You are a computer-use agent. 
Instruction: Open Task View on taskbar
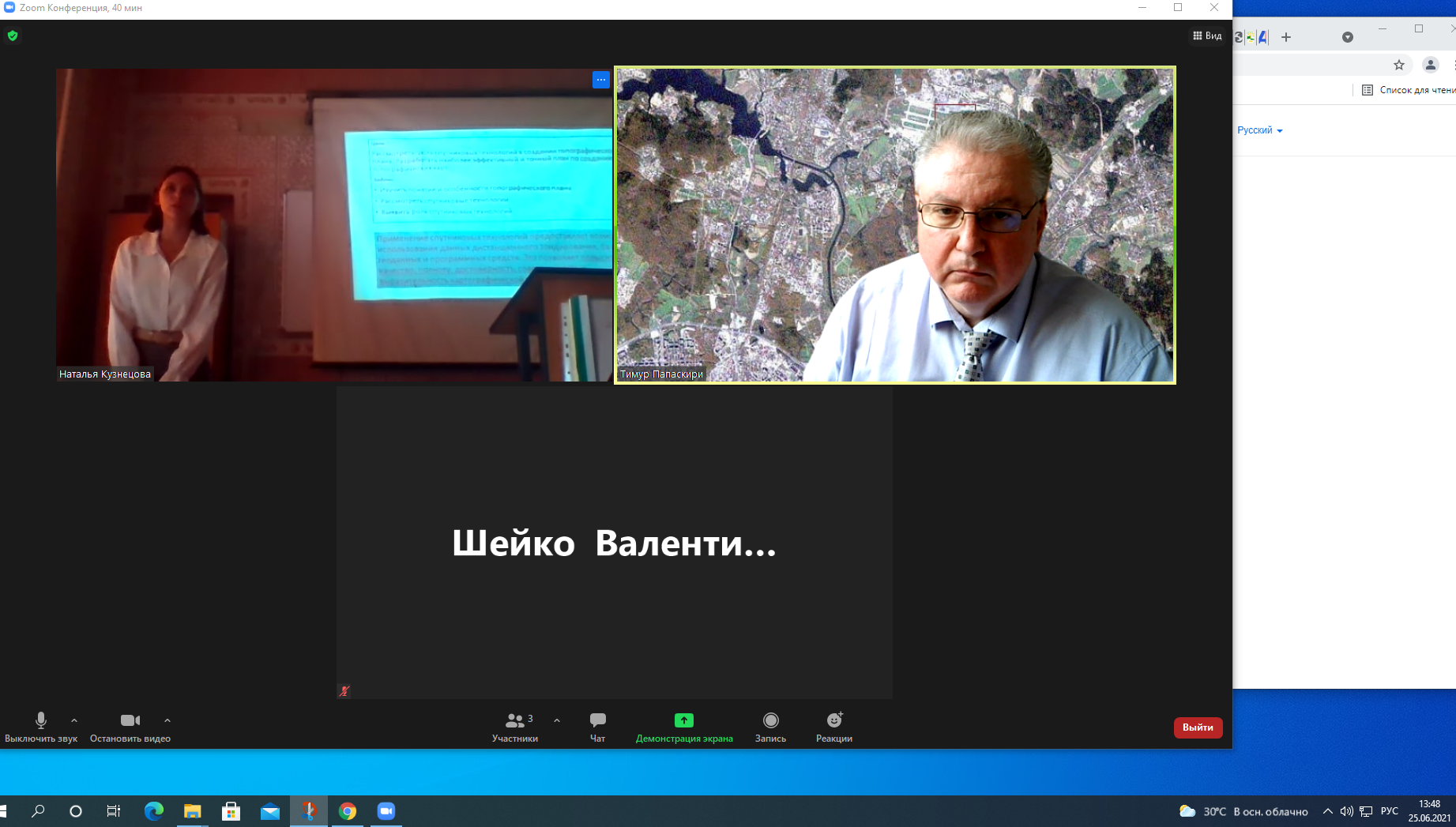coord(114,811)
